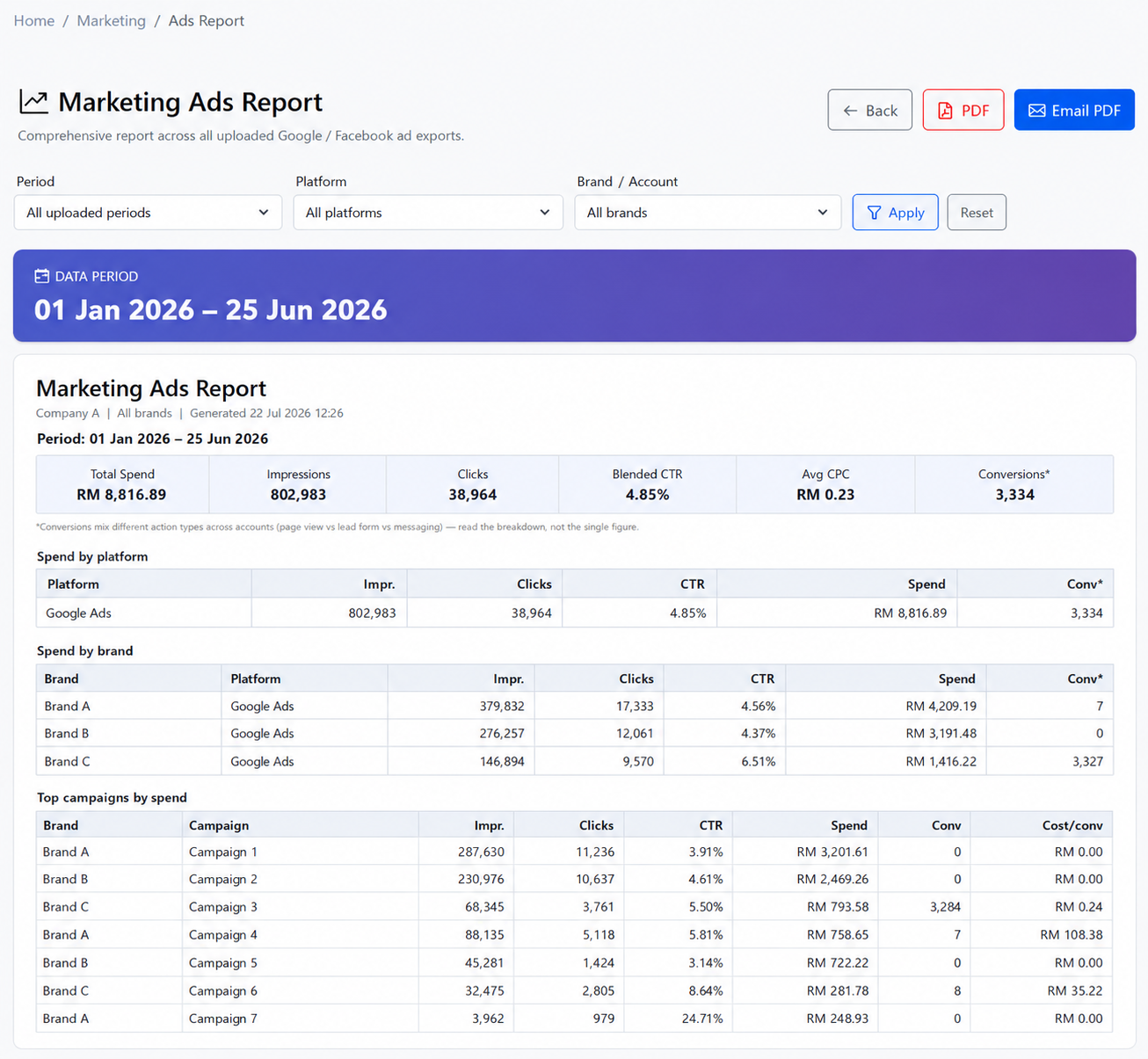Click the chart icon beside Marketing Ads Report title
The image size is (1148, 1059).
(33, 102)
